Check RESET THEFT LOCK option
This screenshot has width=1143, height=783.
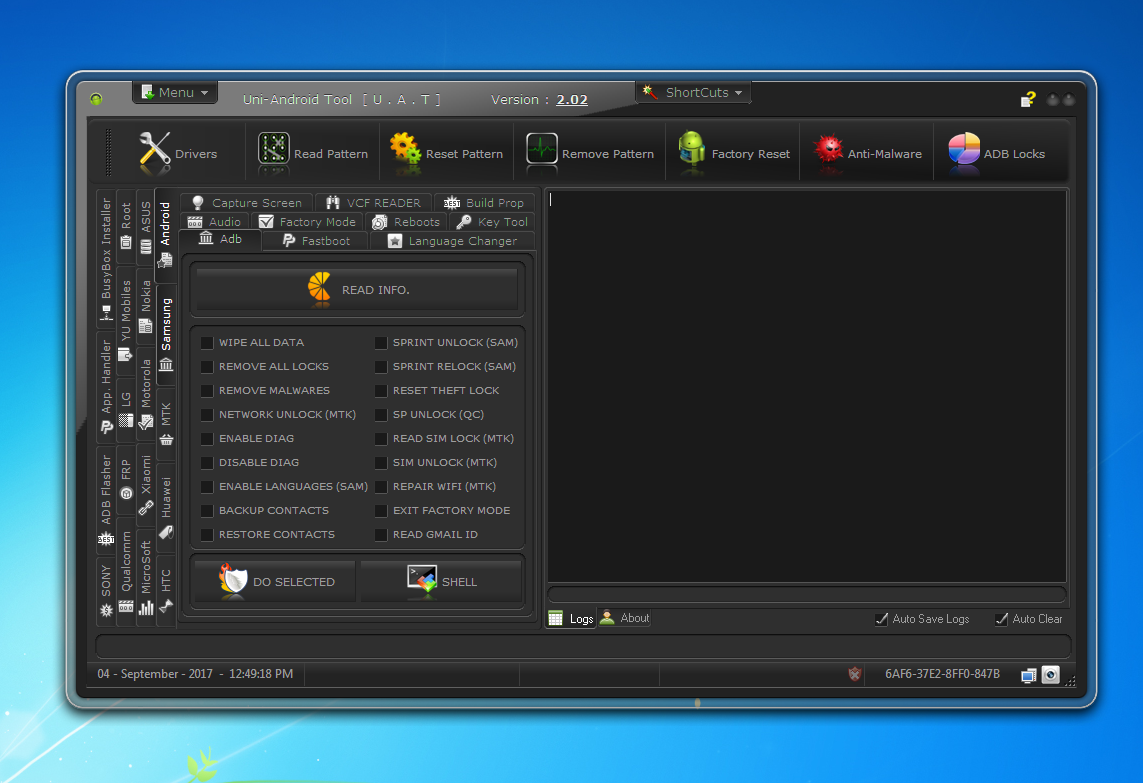point(381,391)
